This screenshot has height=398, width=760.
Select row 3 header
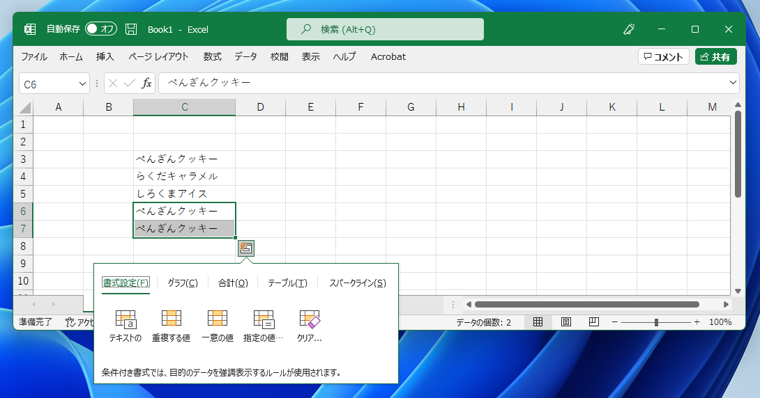tap(23, 159)
